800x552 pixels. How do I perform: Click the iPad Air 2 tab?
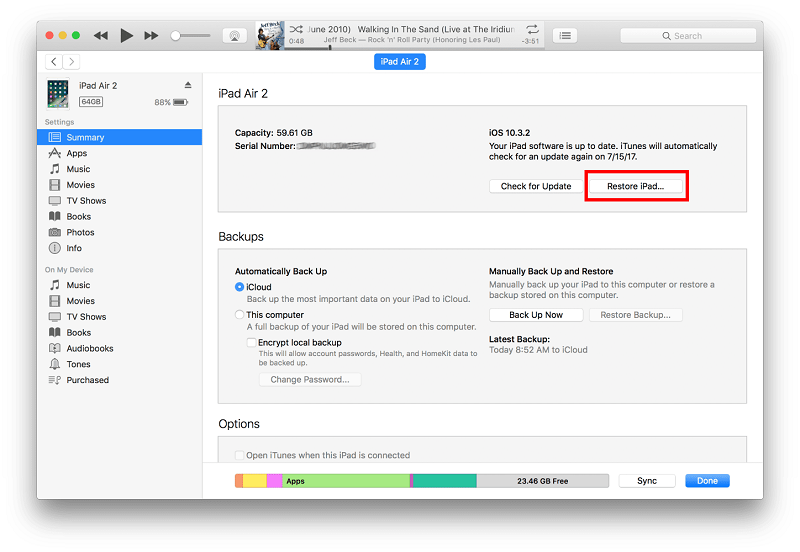399,62
